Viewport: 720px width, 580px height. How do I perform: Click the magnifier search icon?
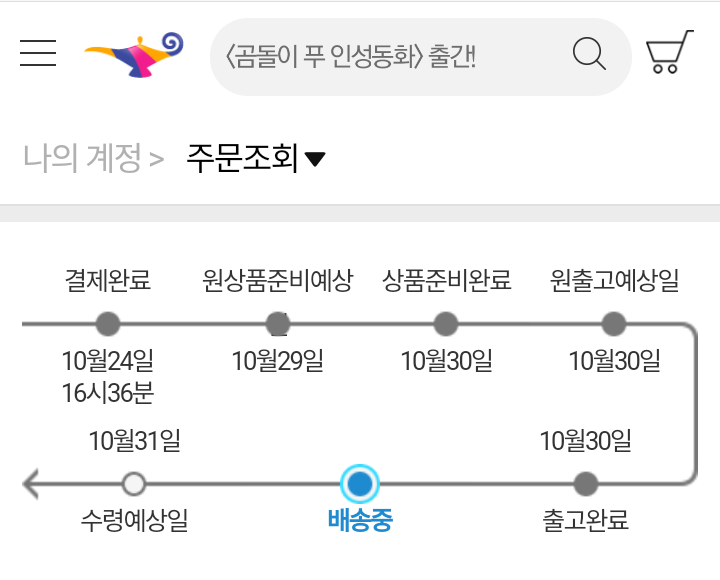pyautogui.click(x=589, y=54)
